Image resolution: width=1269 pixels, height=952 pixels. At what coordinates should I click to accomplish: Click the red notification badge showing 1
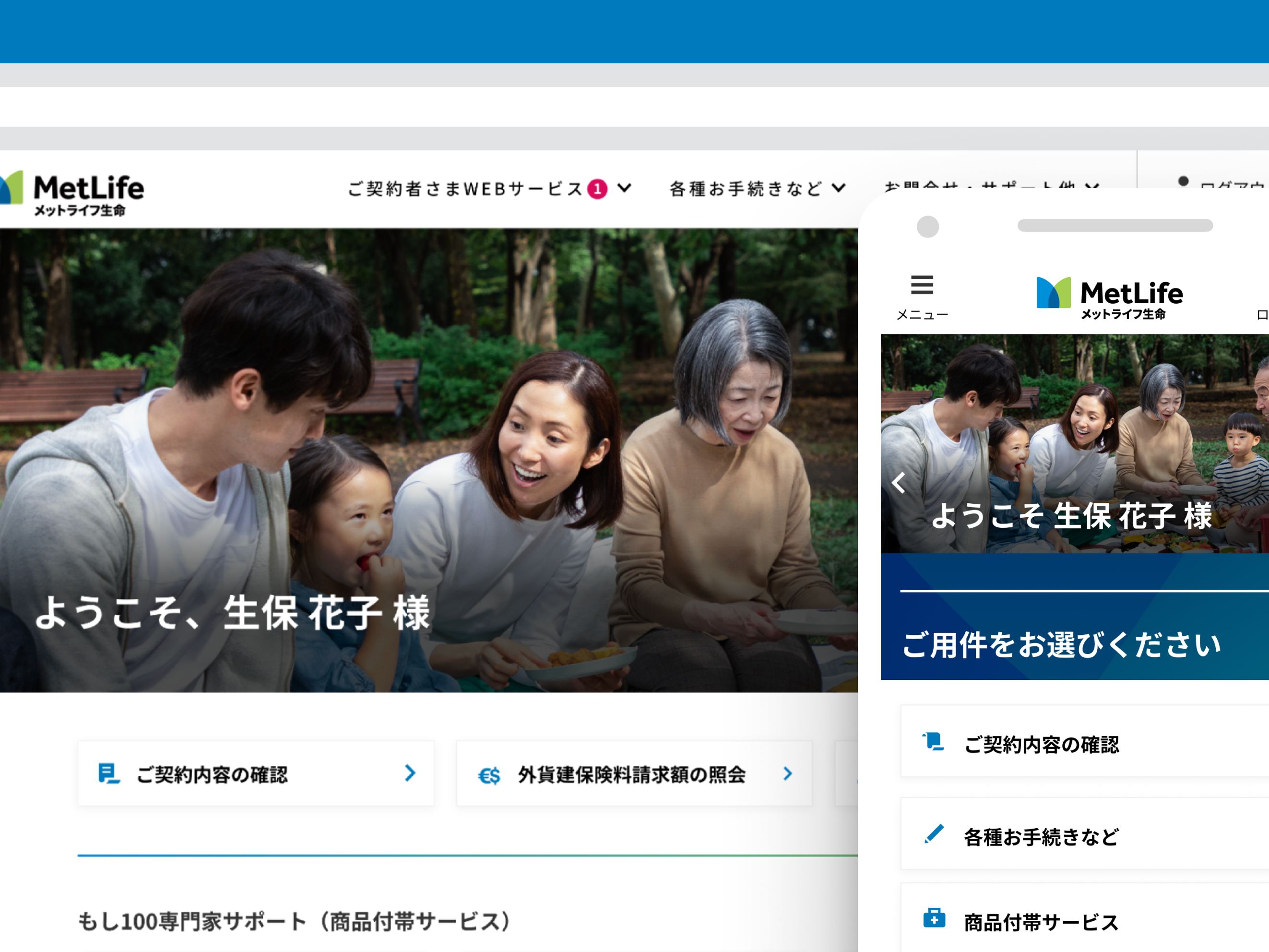597,189
